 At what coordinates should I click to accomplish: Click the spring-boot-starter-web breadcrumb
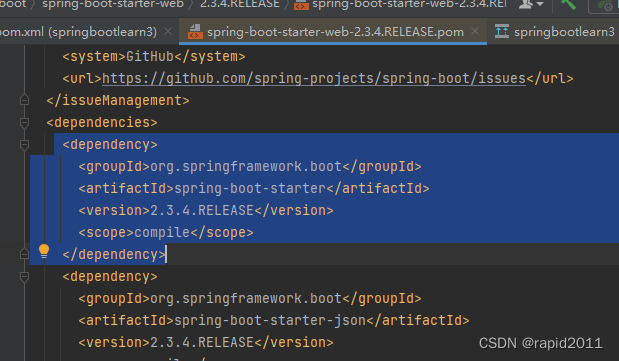tap(113, 4)
